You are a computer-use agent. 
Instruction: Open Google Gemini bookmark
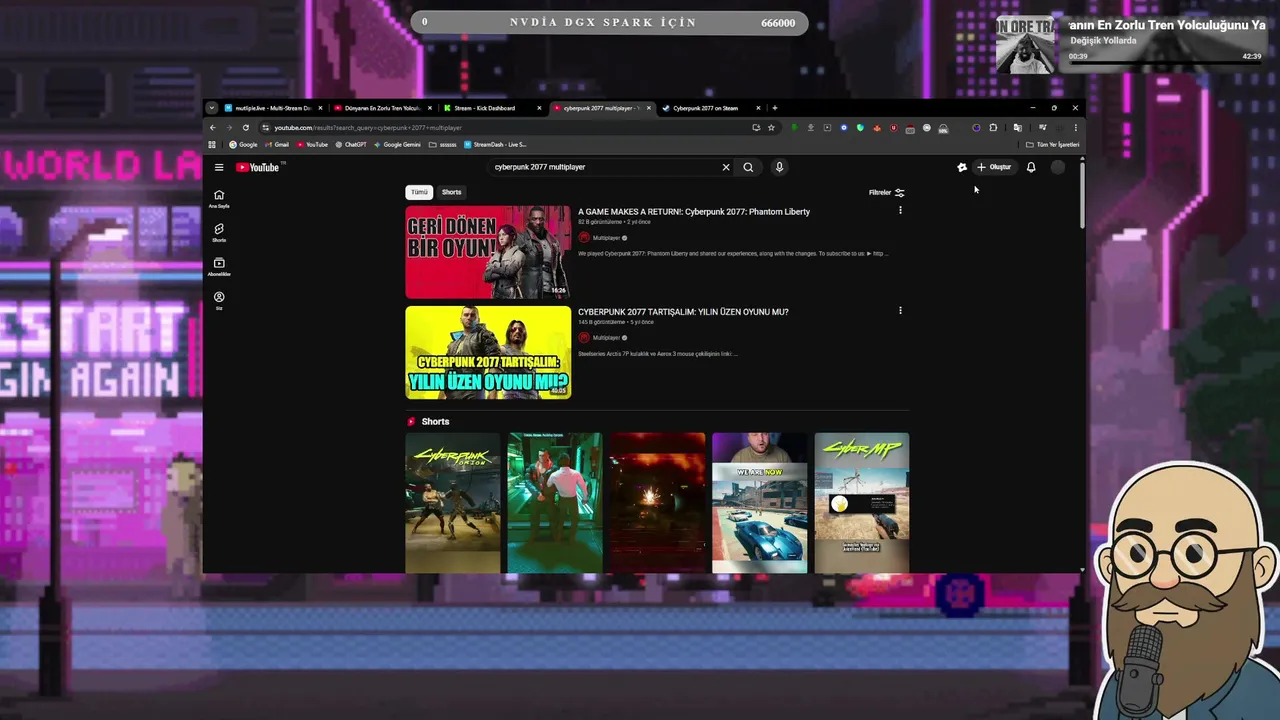397,145
